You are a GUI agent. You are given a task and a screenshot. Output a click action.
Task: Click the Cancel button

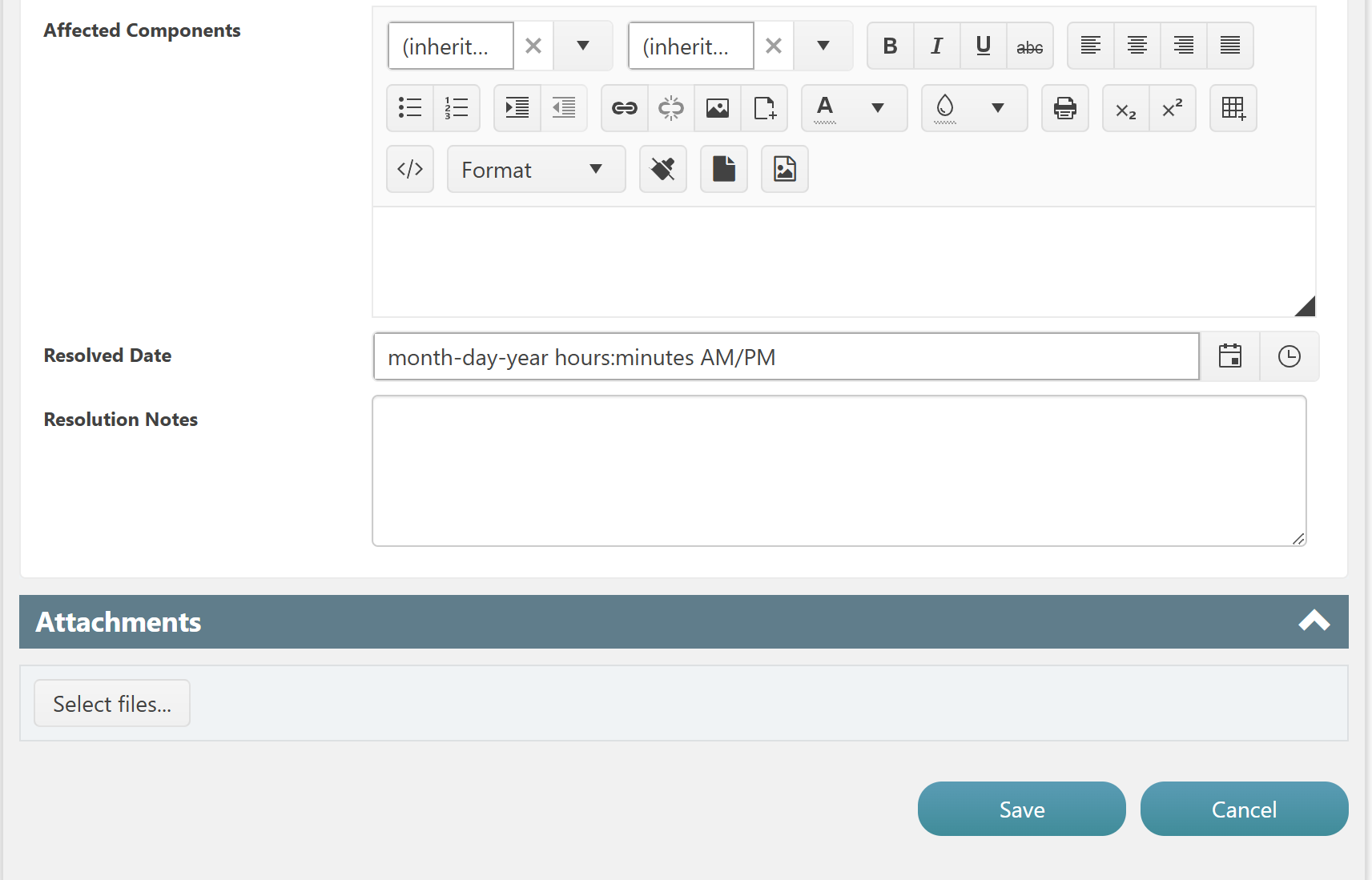pos(1244,809)
